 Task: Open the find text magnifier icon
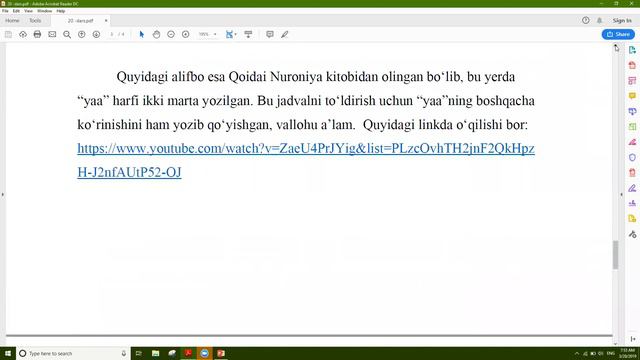click(x=67, y=34)
